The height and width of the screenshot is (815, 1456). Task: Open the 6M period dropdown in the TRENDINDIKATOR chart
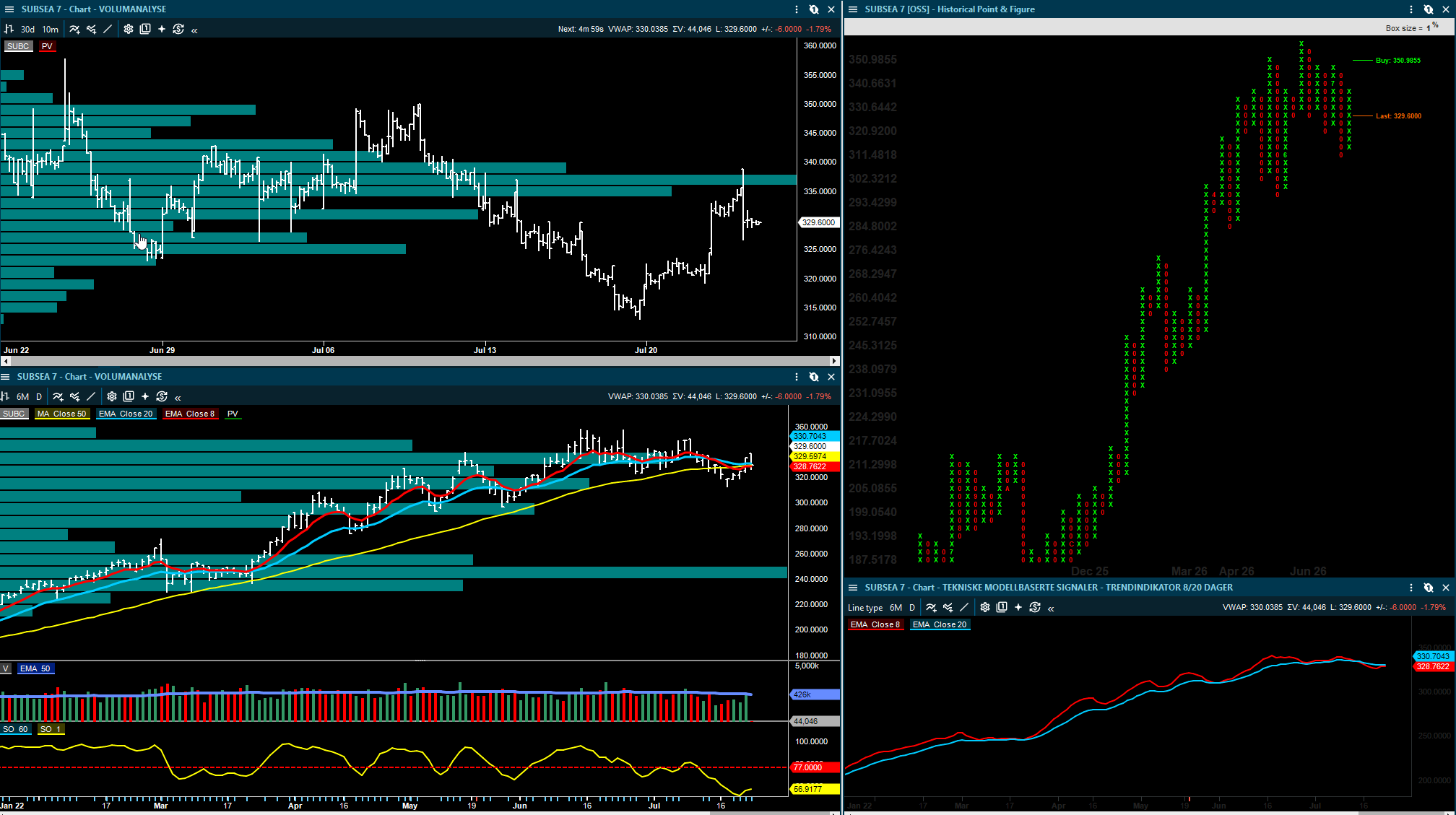[896, 607]
